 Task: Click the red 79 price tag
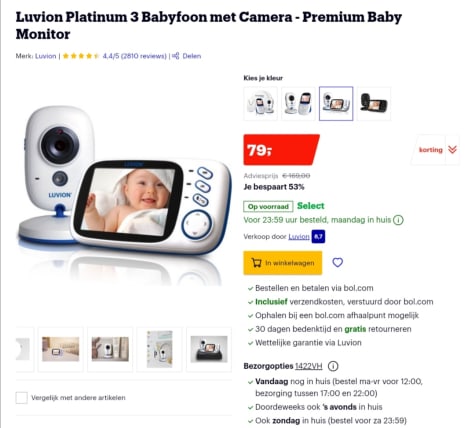click(x=281, y=150)
